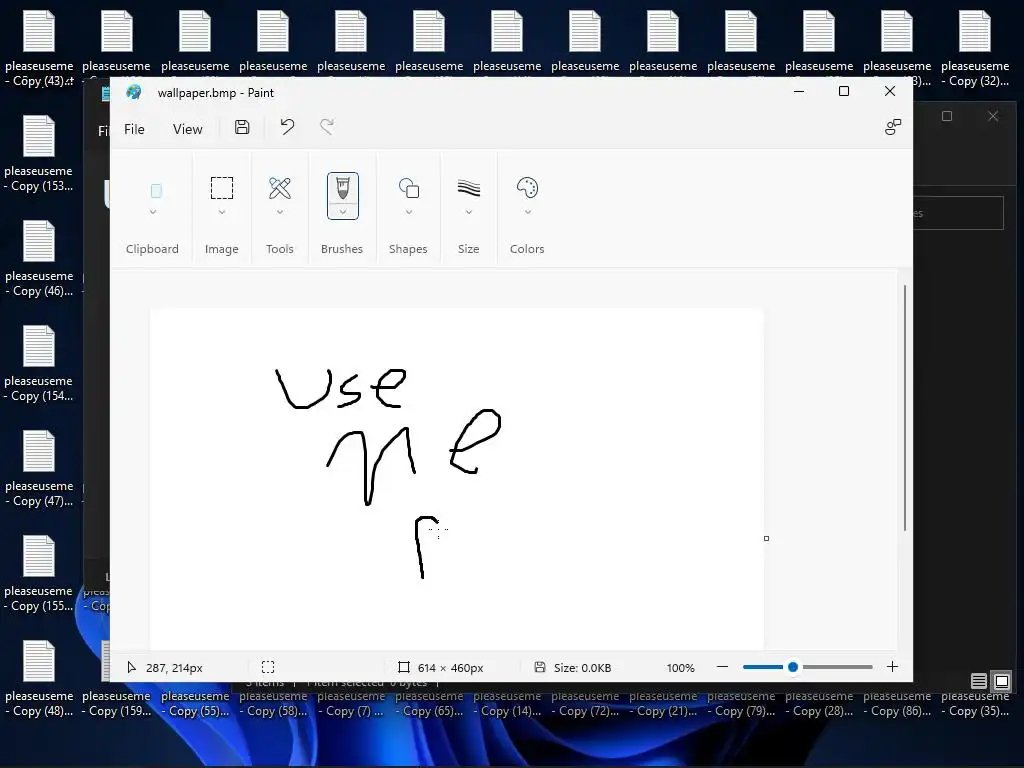Zoom in with the plus button
1024x768 pixels.
892,667
